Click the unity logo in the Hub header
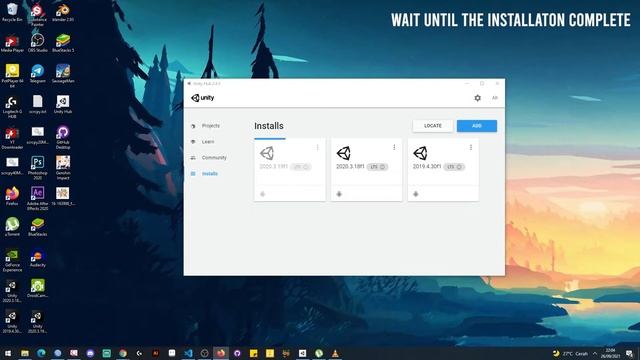 click(202, 98)
